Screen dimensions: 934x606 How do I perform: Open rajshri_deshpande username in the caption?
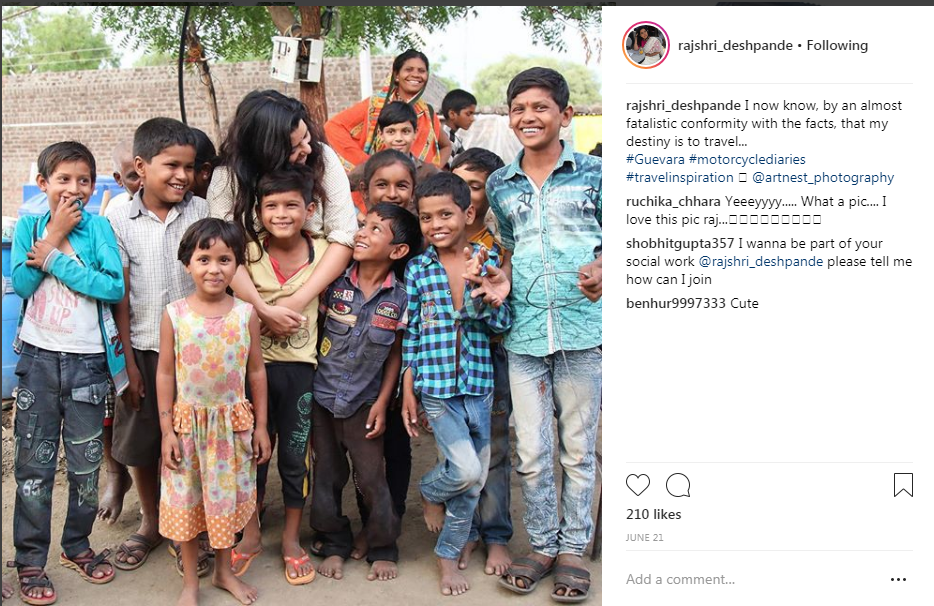[x=683, y=105]
